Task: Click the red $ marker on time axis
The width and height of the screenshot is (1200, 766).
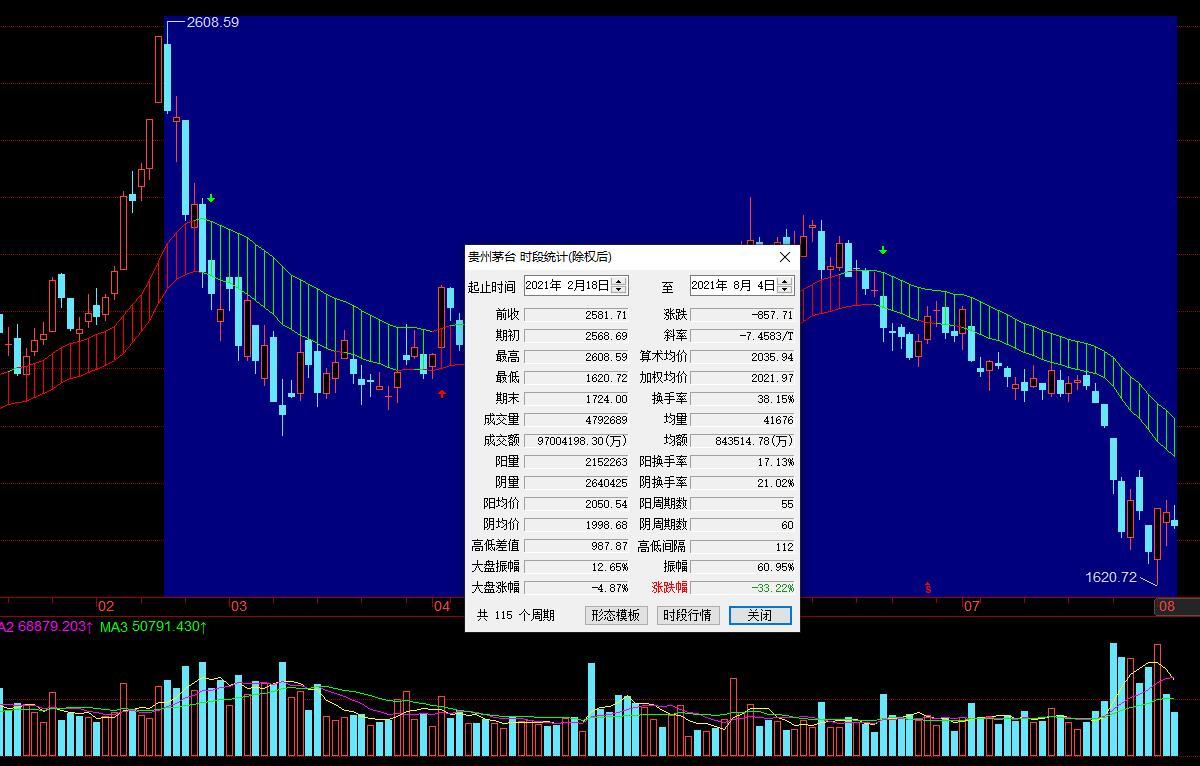Action: 928,588
